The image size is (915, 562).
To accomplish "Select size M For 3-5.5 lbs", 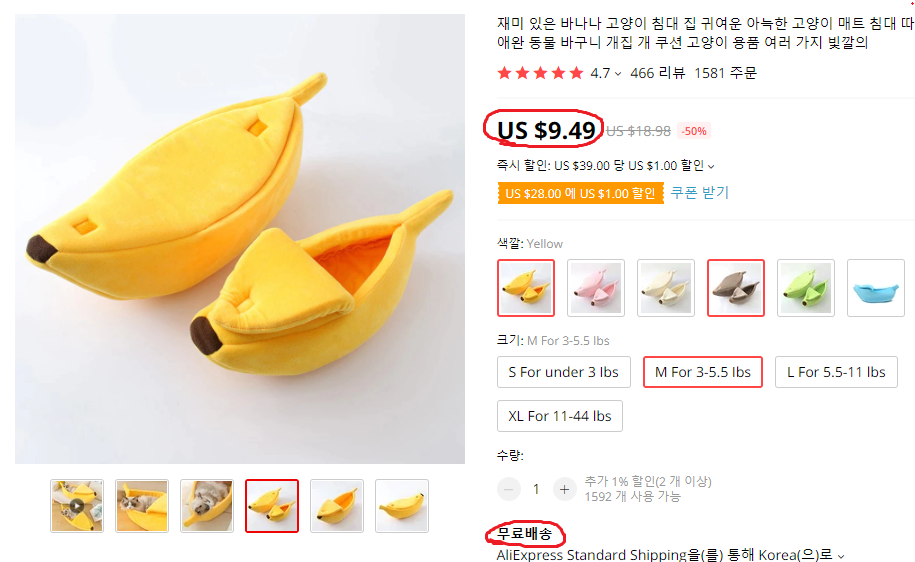I will (x=703, y=372).
